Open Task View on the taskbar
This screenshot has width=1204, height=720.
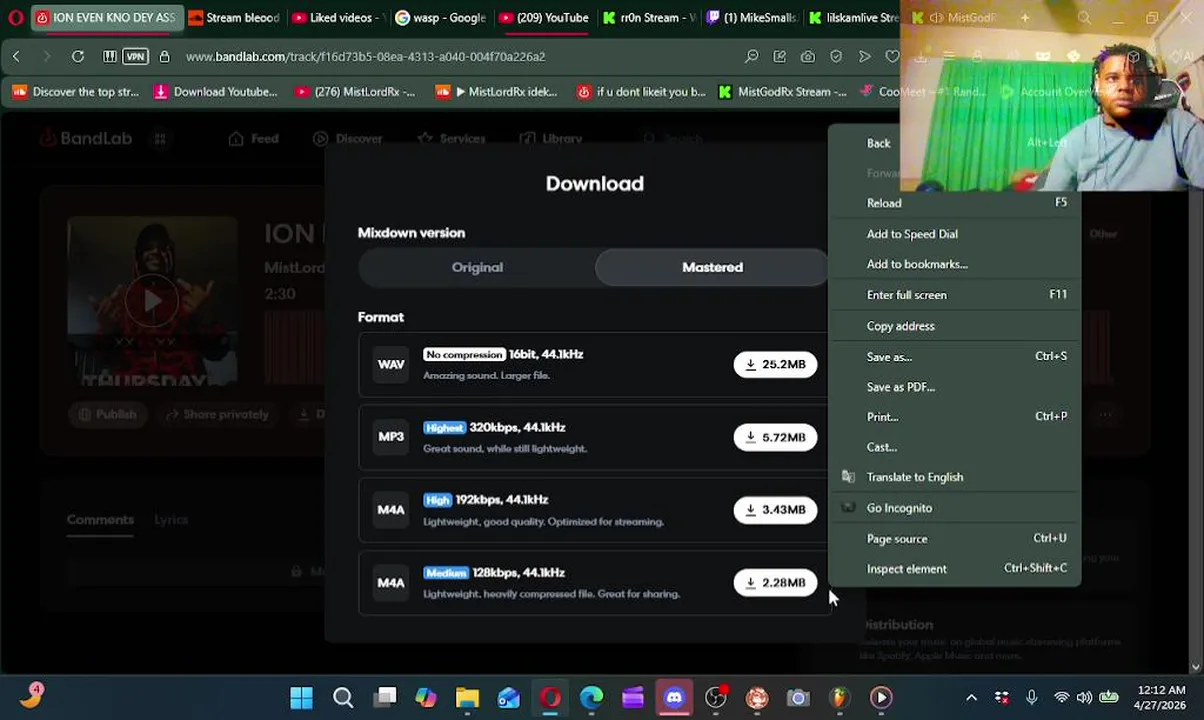385,698
